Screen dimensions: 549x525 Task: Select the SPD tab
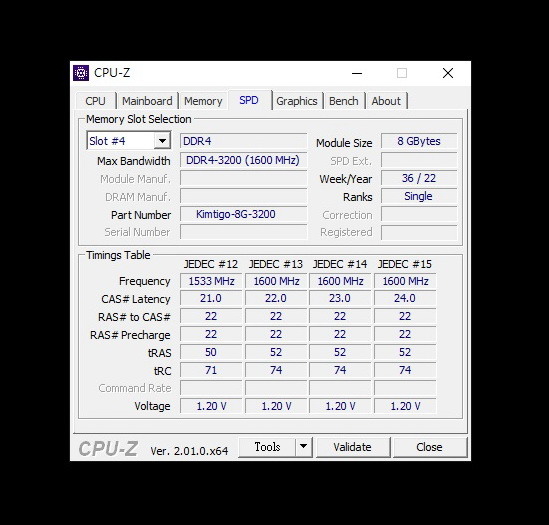[x=249, y=100]
